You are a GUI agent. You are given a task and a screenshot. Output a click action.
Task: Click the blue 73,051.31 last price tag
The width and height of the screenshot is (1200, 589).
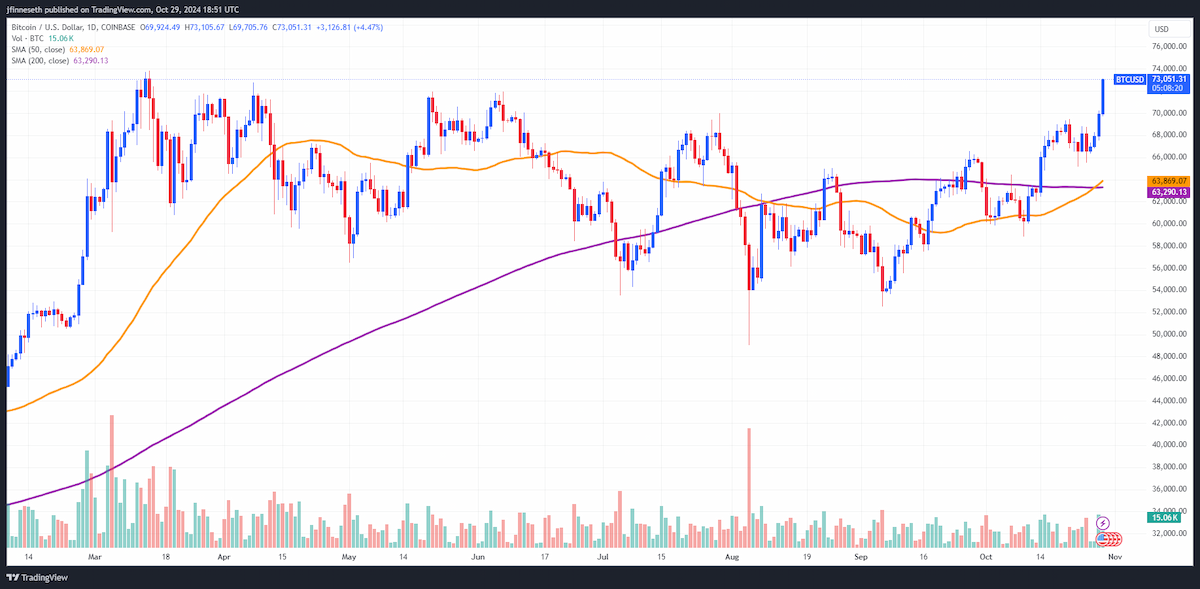coord(1169,79)
